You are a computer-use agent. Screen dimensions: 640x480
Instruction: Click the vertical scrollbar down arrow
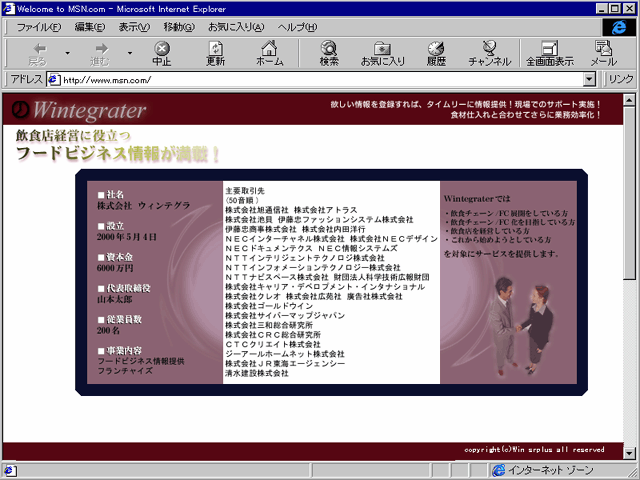pos(629,452)
